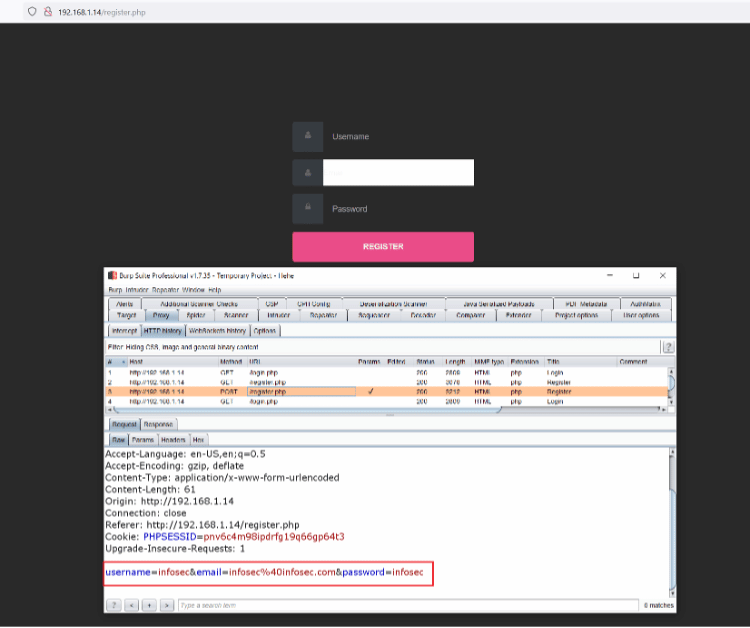
Task: Open the Intruder menu
Action: 136,289
